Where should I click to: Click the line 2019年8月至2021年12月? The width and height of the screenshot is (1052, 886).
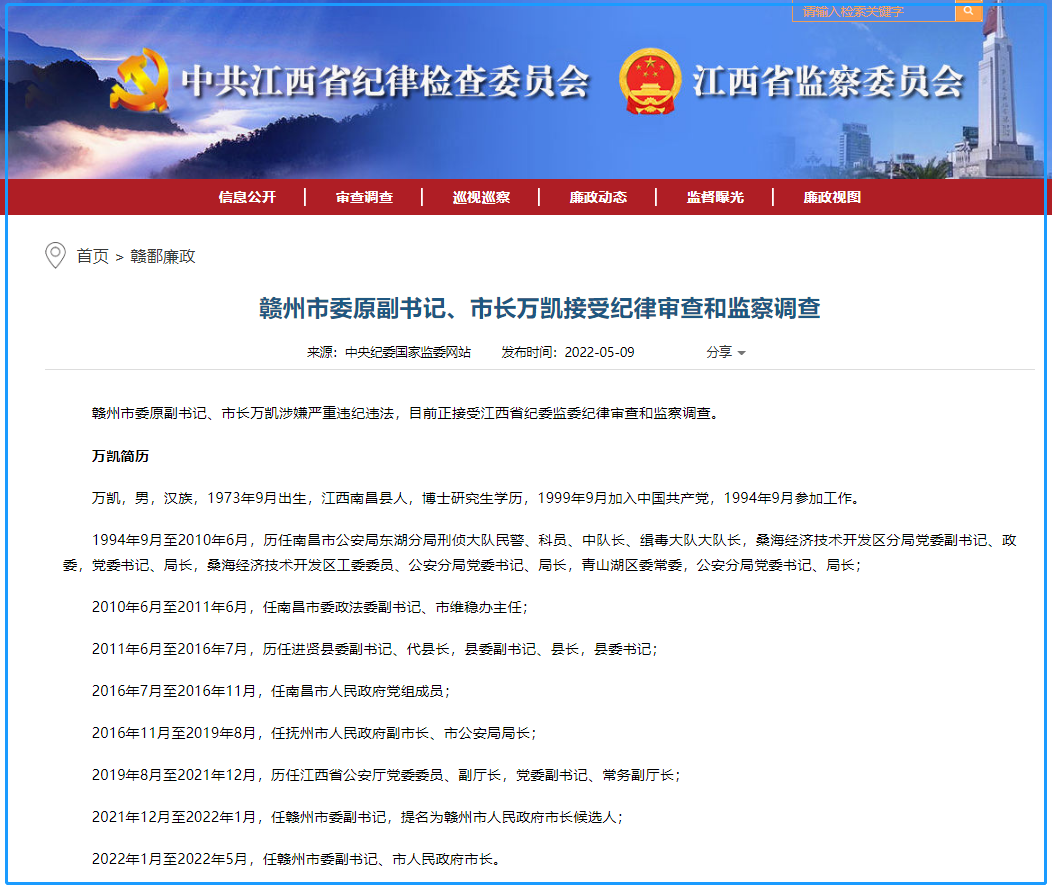(386, 775)
